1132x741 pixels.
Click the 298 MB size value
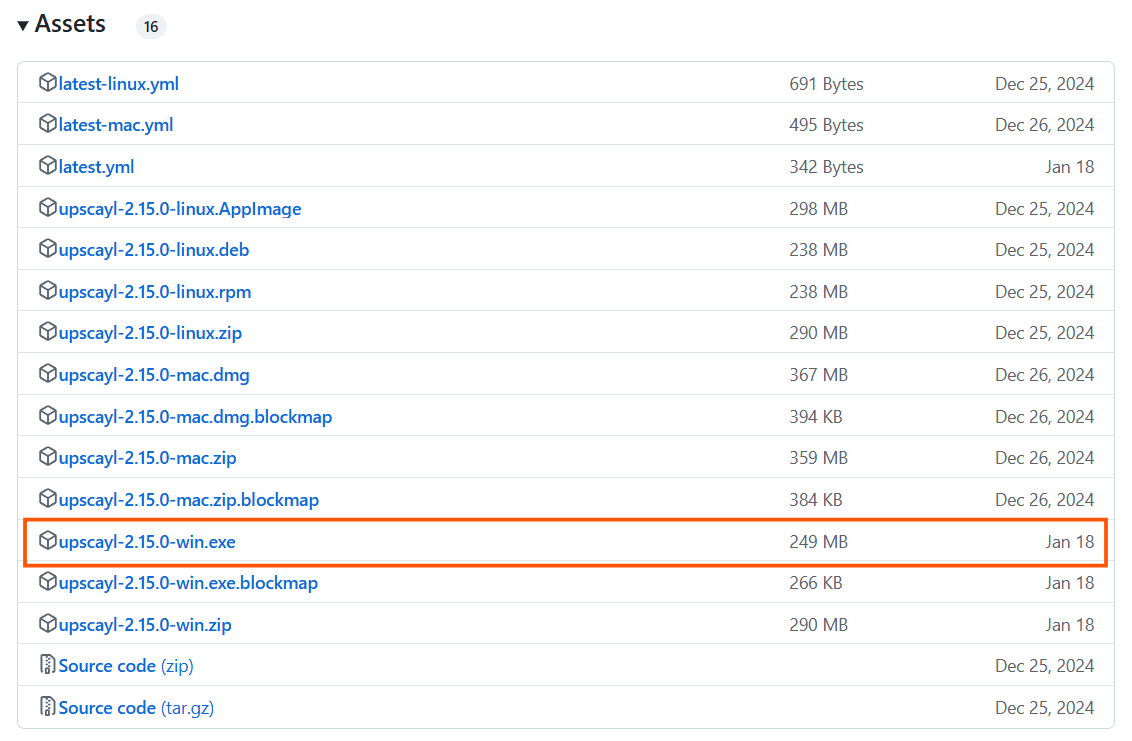point(818,209)
